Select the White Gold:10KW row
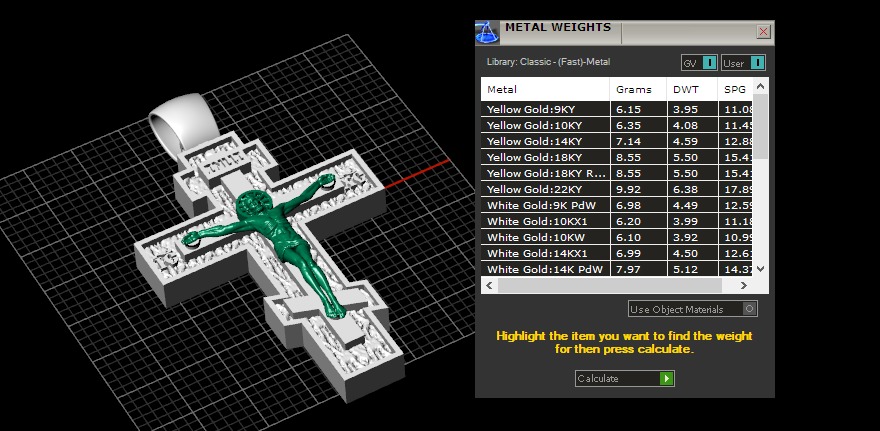Screen dimensions: 880x431 click(617, 237)
